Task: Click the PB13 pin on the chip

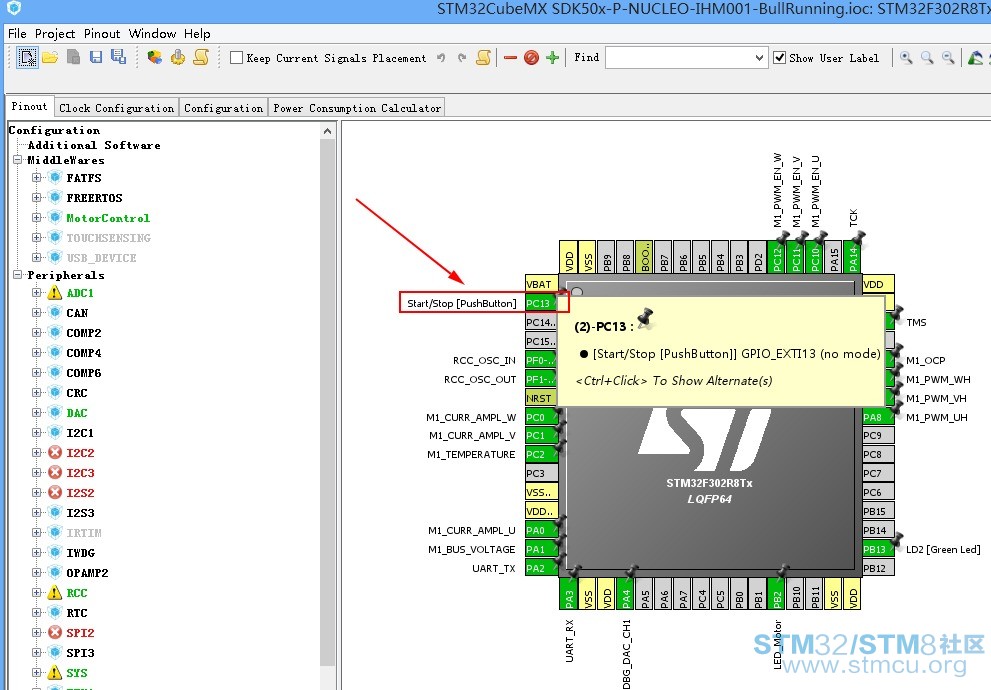Action: 878,549
